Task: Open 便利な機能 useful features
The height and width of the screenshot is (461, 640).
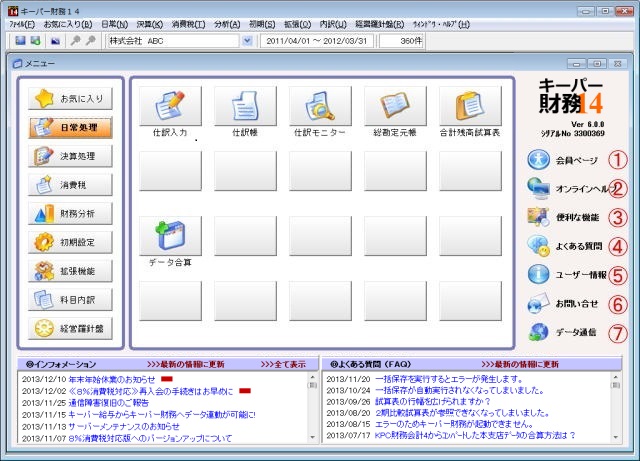Action: (x=563, y=217)
